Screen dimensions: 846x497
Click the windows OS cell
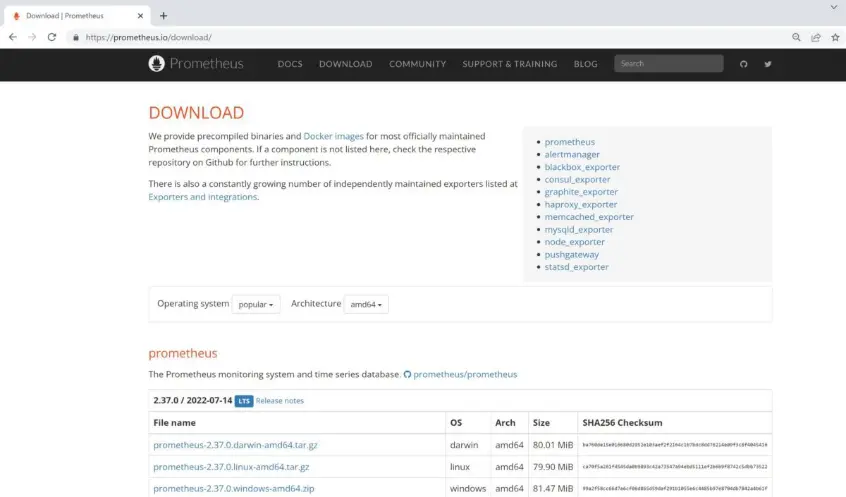468,488
